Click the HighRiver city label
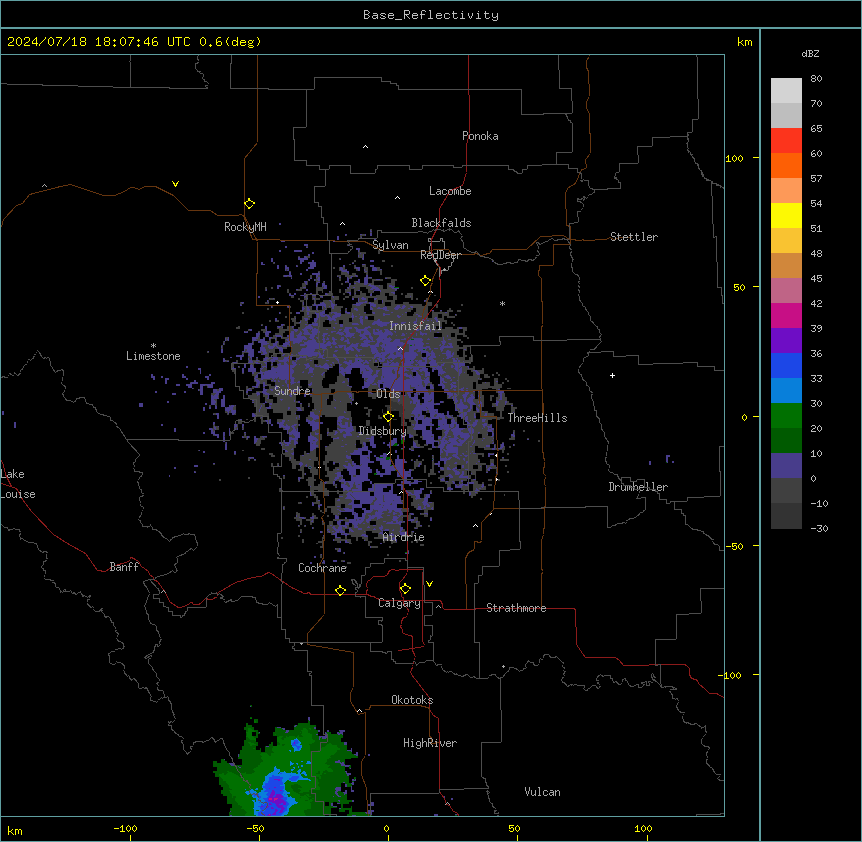 430,743
